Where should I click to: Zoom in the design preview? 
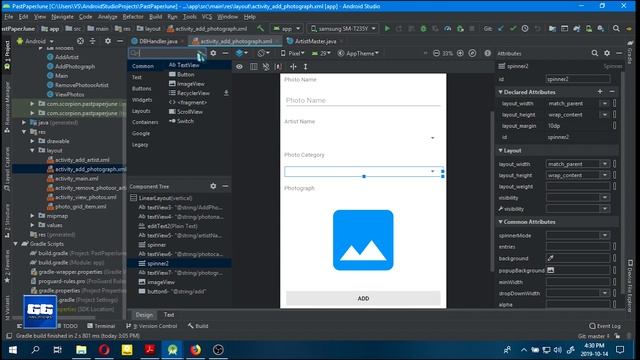460,53
